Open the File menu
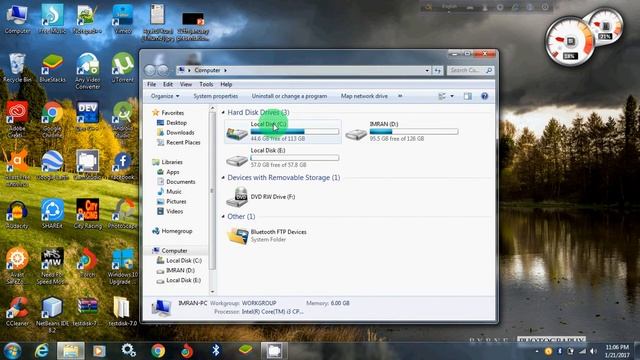The width and height of the screenshot is (640, 360). 151,84
